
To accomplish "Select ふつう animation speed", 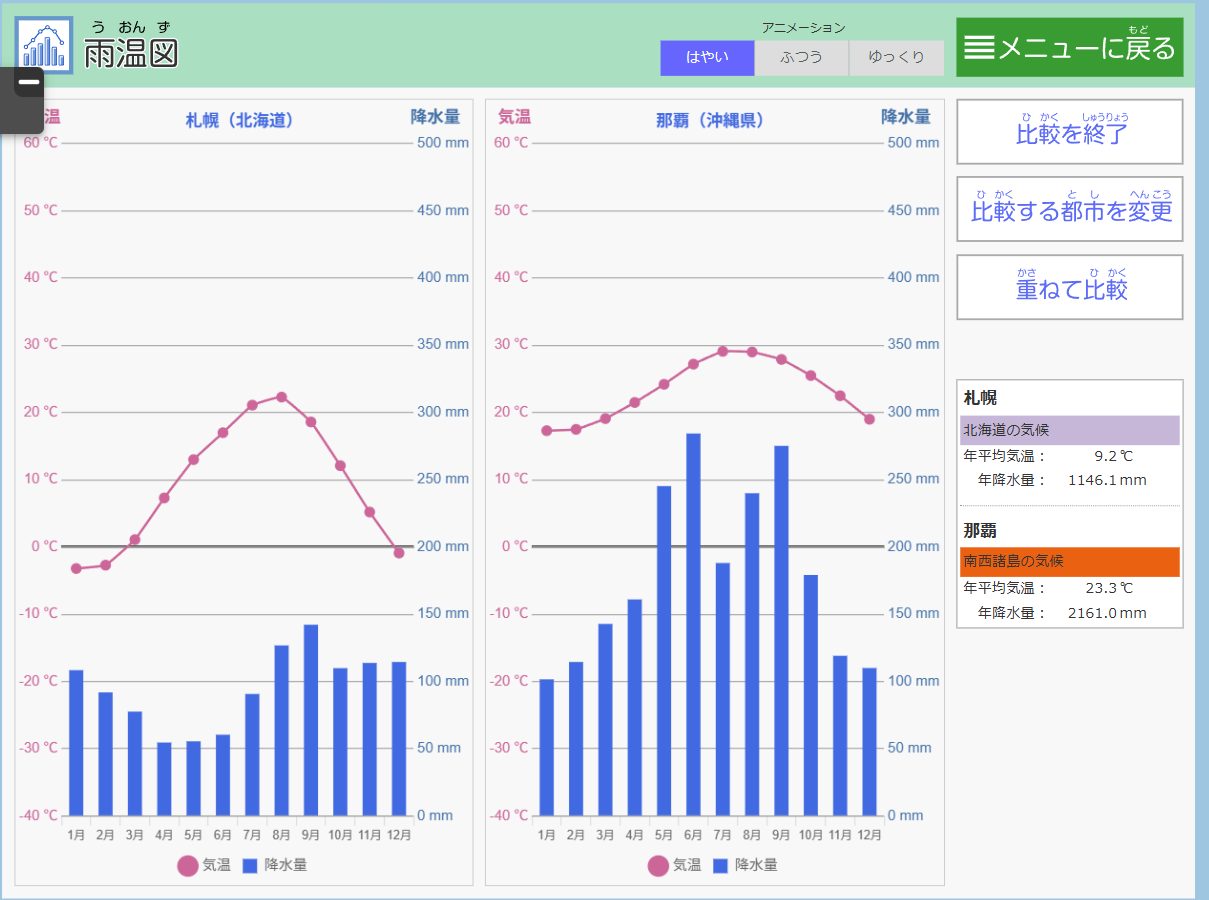I will pyautogui.click(x=801, y=58).
